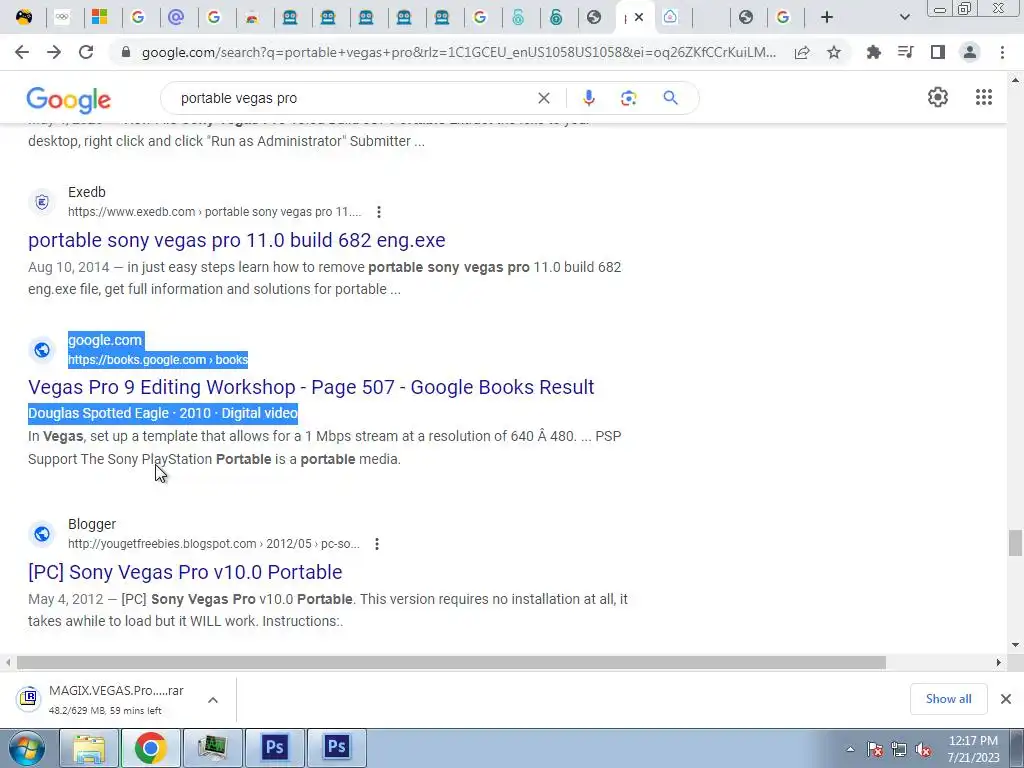Click 'Douglas Spotted Eagle · 2010 · Digital video' text

[x=163, y=413]
